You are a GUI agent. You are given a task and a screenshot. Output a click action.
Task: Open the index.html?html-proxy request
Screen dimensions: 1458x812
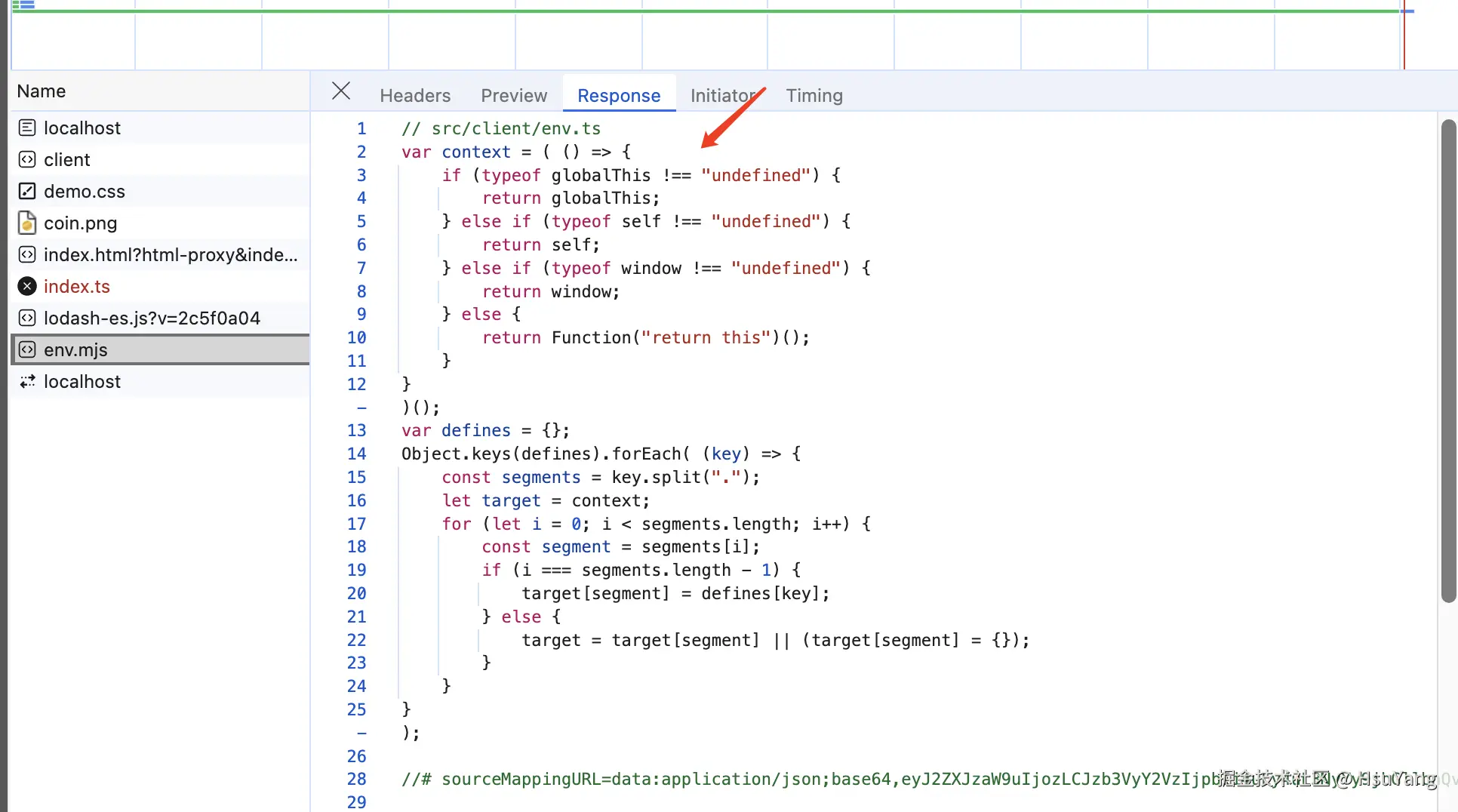(160, 254)
